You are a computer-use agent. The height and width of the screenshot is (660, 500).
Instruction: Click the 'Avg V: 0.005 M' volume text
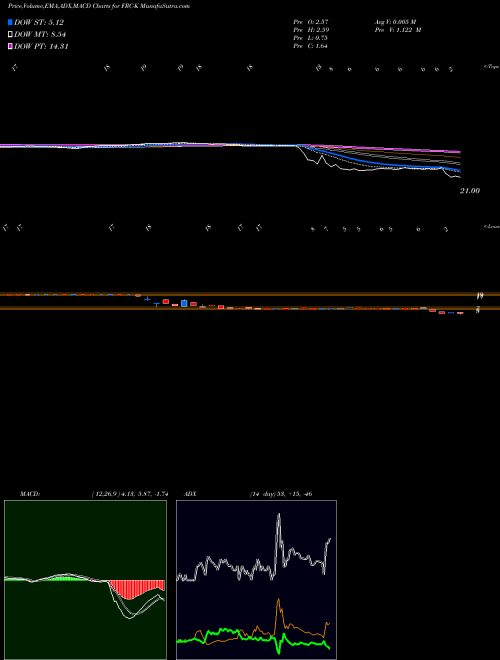pos(395,21)
